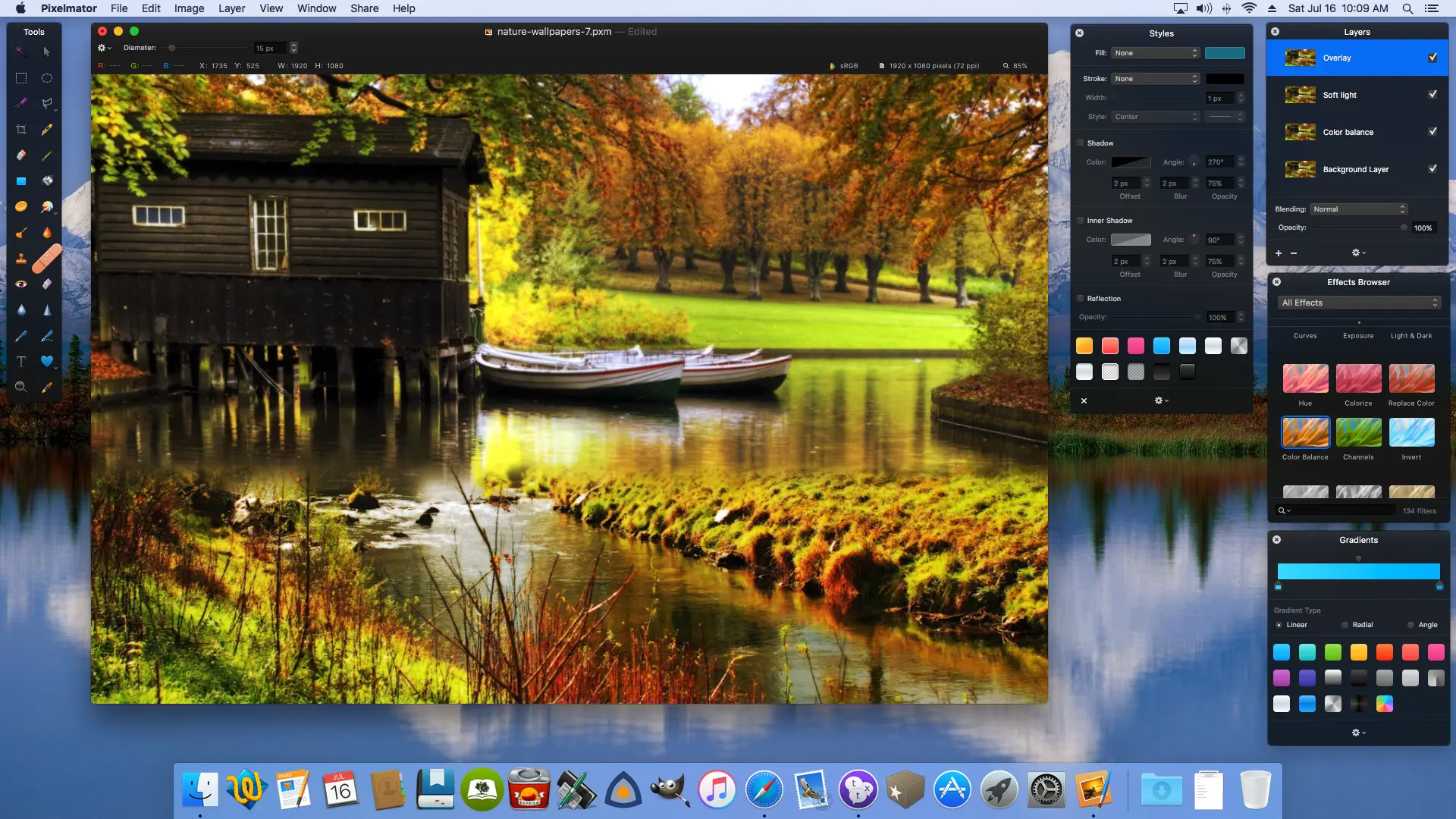Choose the Paint Bucket tool
Screen dimensions: 1456x819
(47, 181)
